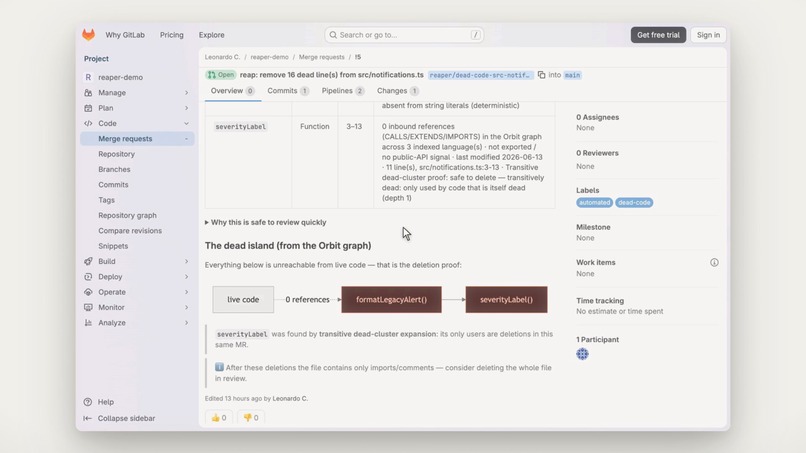This screenshot has height=453, width=806.
Task: Expand the Build section chevron
Action: click(x=186, y=261)
